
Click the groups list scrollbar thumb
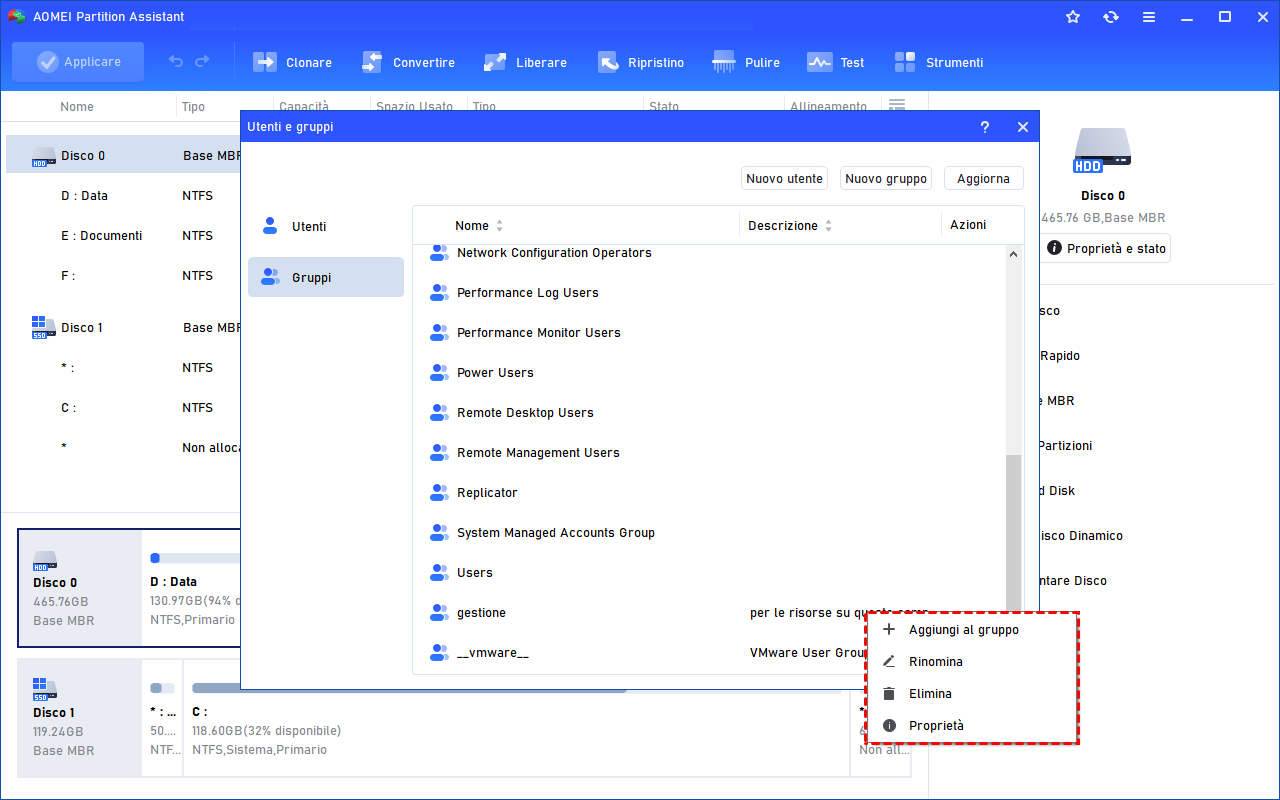pyautogui.click(x=1014, y=534)
